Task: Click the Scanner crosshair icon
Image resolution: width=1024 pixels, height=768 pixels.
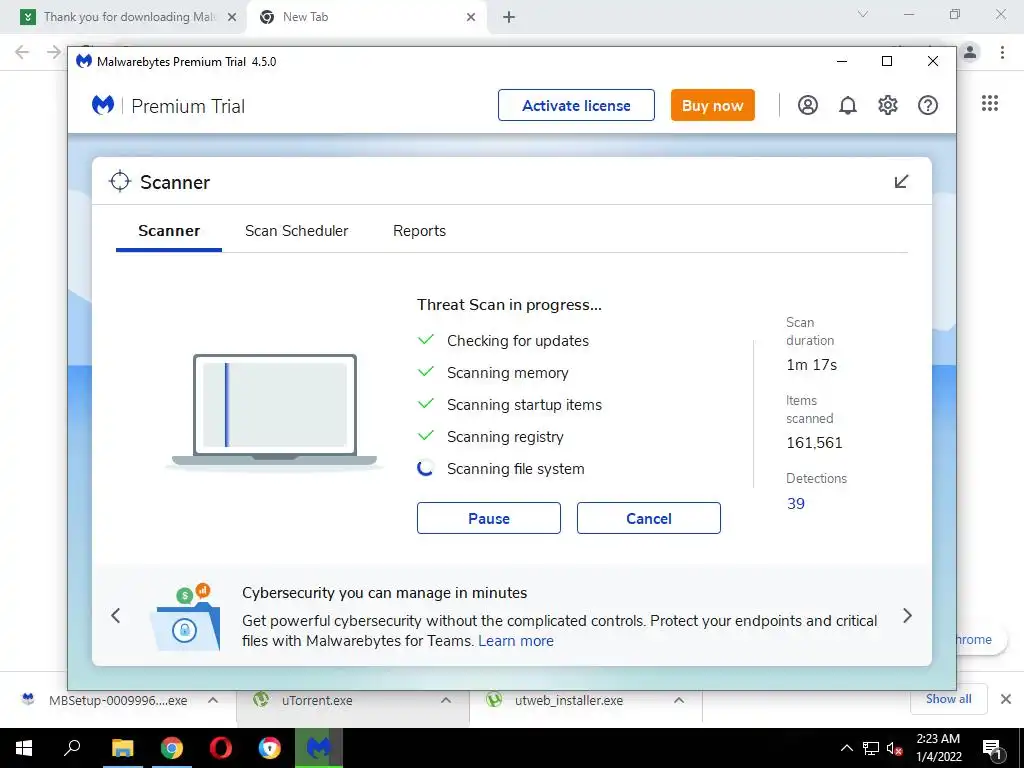Action: (120, 182)
